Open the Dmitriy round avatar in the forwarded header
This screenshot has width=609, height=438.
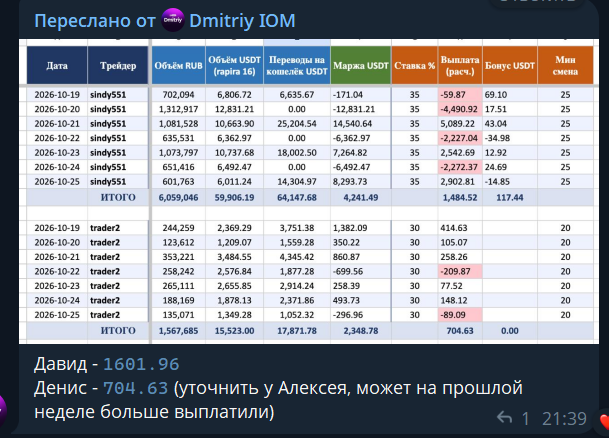(x=173, y=20)
